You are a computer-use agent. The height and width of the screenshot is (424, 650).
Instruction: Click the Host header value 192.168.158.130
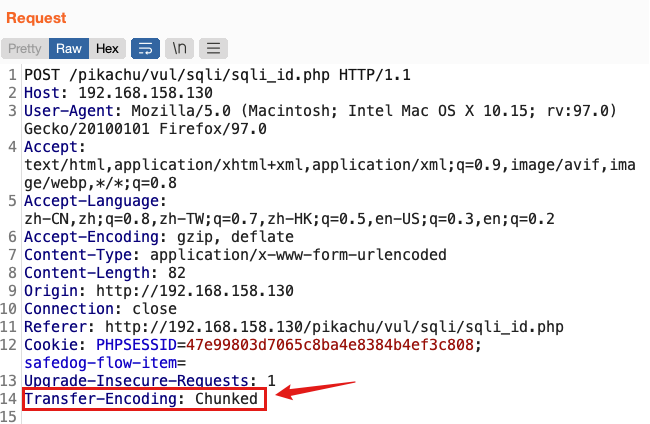pos(146,93)
